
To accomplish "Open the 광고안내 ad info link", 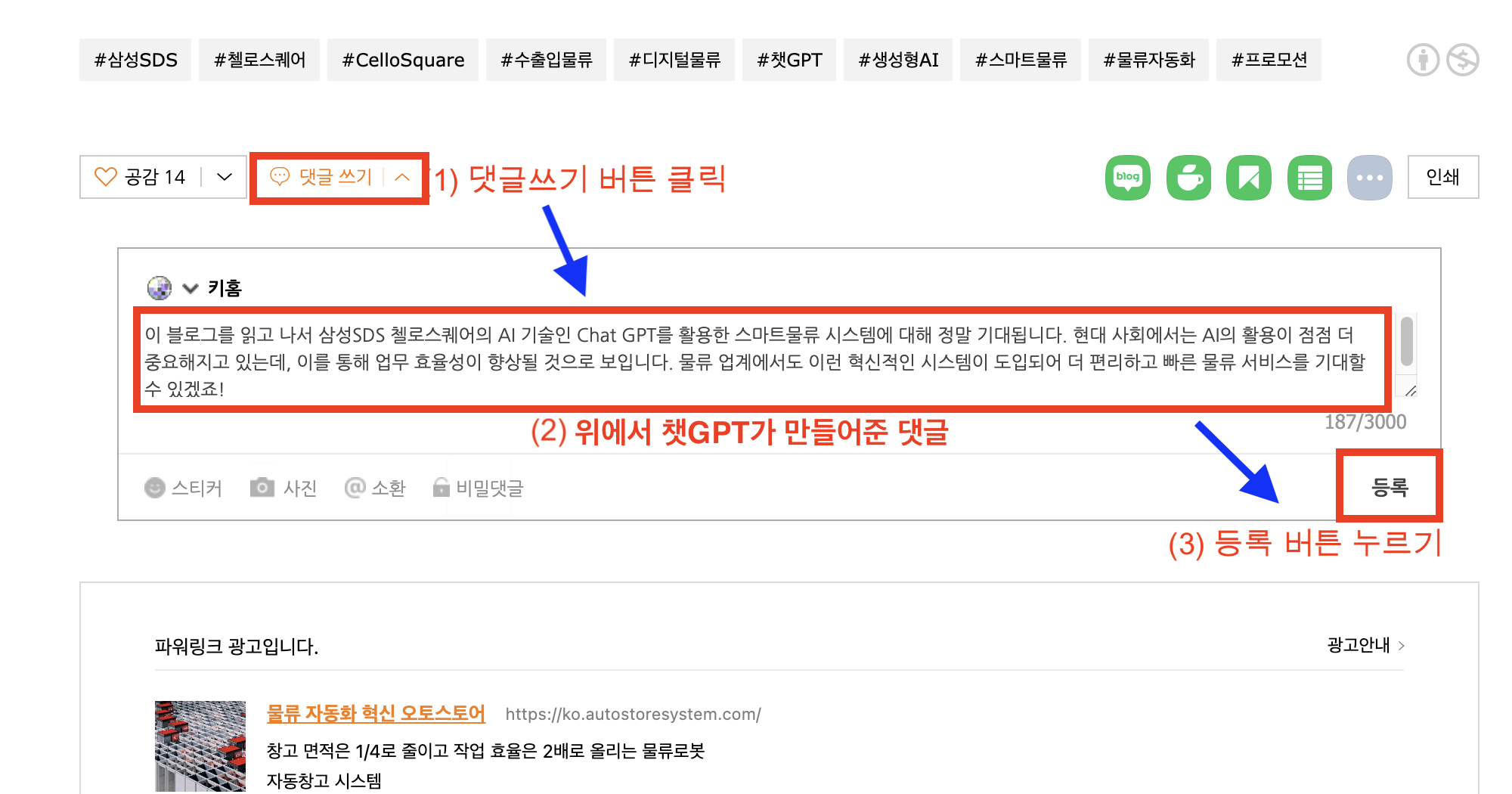I will pos(1359,645).
